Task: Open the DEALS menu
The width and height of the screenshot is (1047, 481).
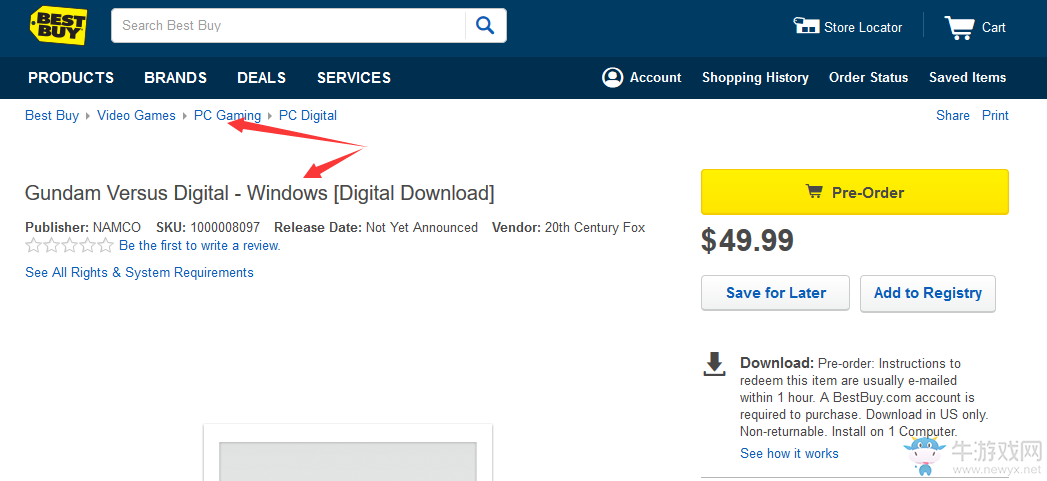Action: [x=262, y=77]
